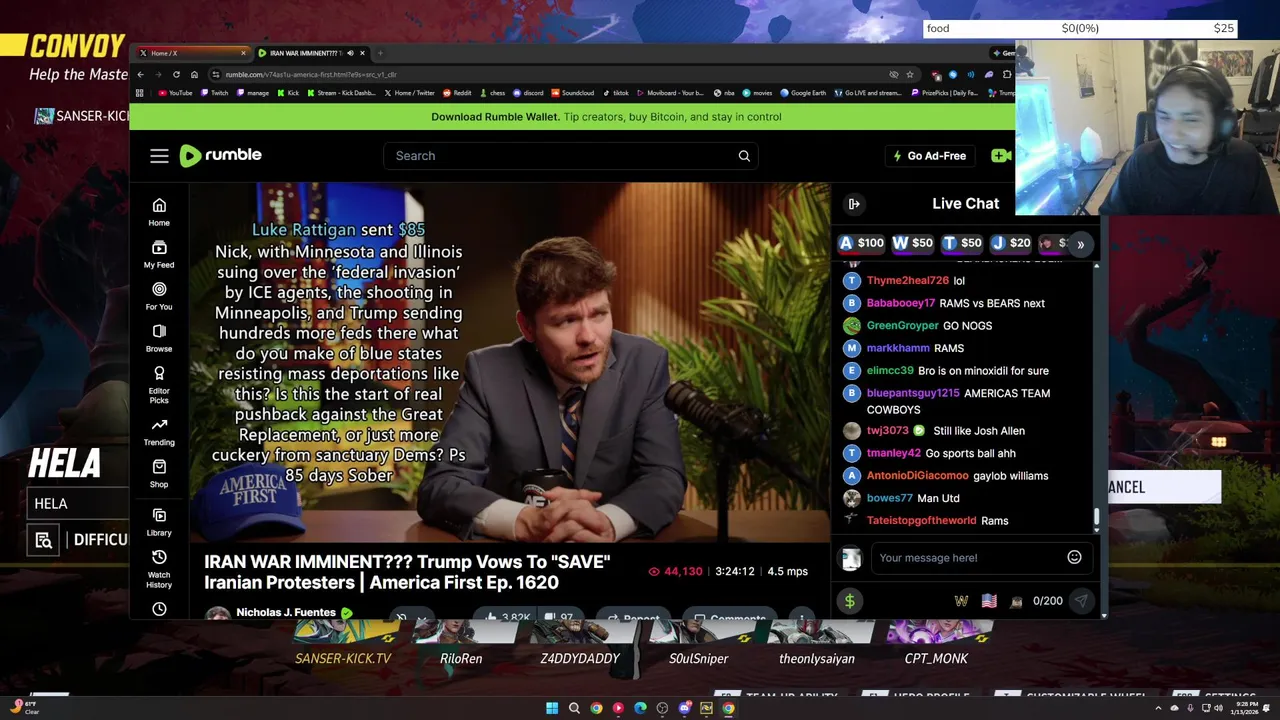
Task: Open the $50 rant by T
Action: point(961,243)
